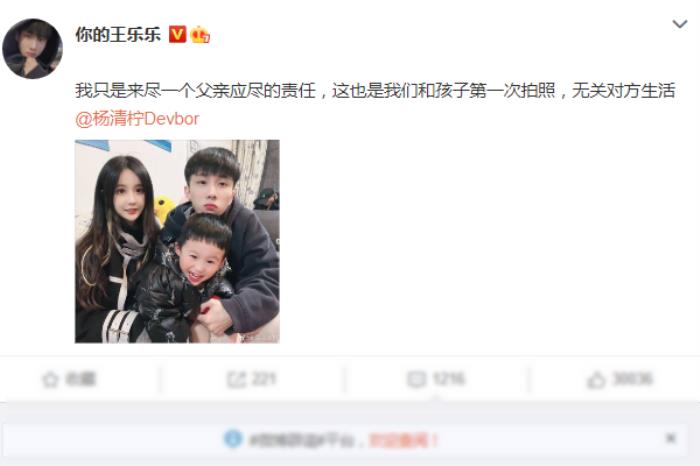
Task: Click the post text about father's responsibility
Action: 375,91
